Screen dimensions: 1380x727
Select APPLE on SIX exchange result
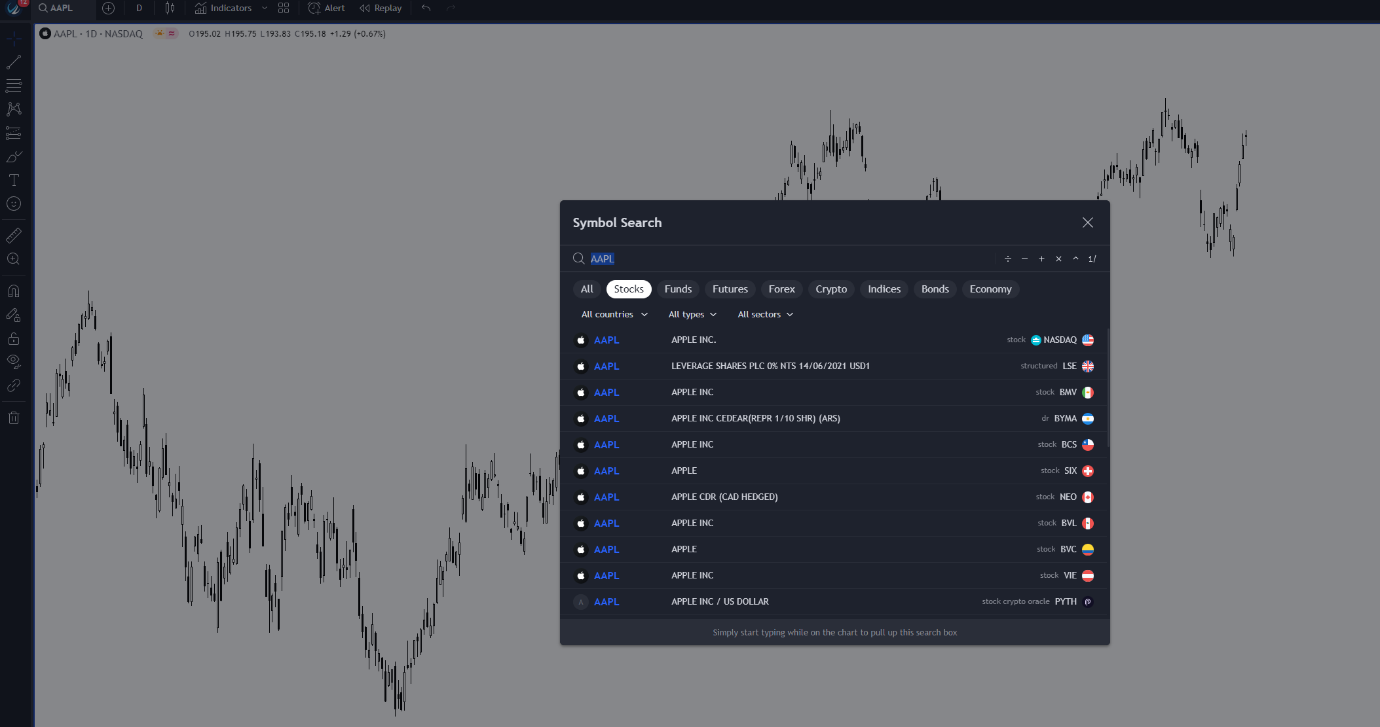pyautogui.click(x=834, y=471)
